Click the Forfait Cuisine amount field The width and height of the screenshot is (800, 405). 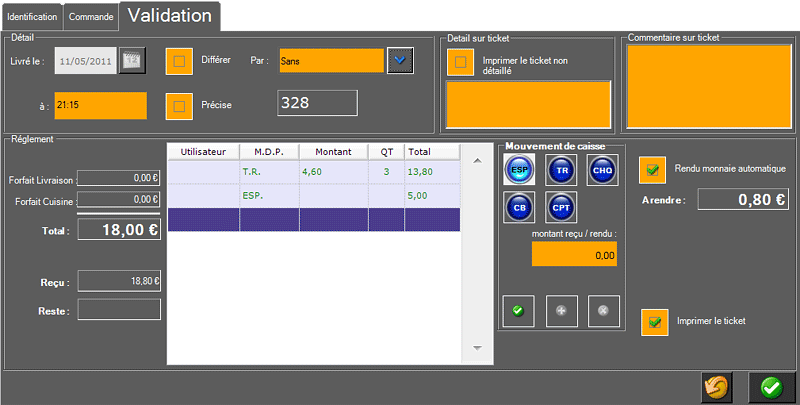tap(119, 199)
